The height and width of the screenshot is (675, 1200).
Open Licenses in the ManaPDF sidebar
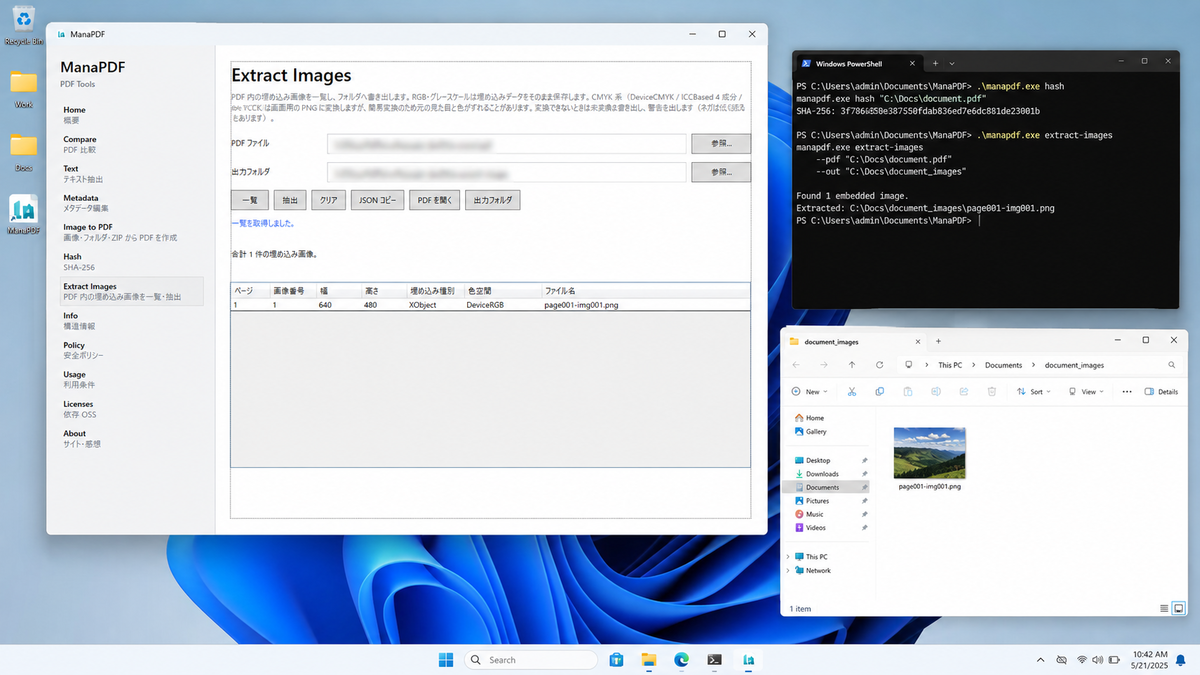click(131, 409)
